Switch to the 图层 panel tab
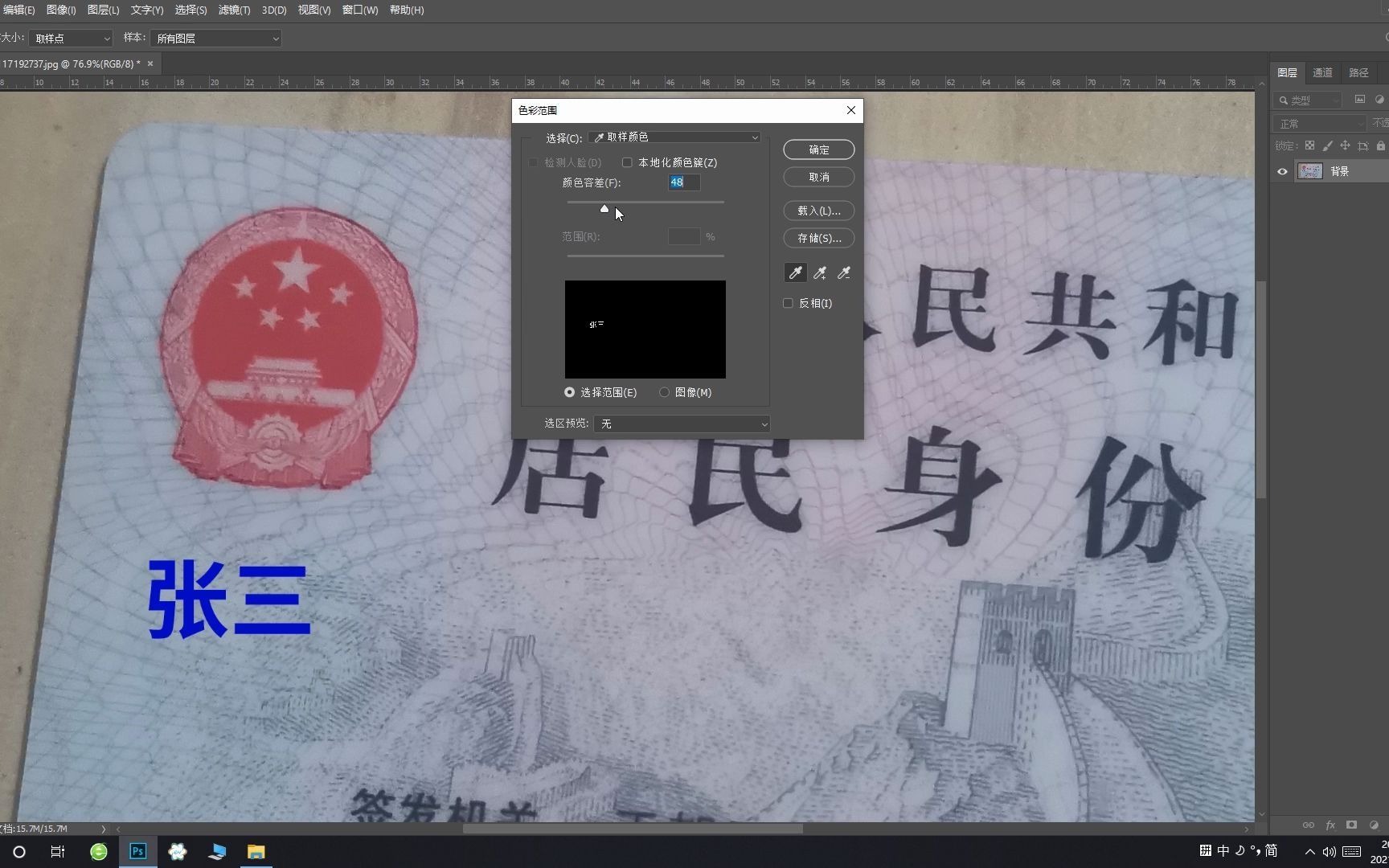This screenshot has height=868, width=1389. click(x=1287, y=72)
